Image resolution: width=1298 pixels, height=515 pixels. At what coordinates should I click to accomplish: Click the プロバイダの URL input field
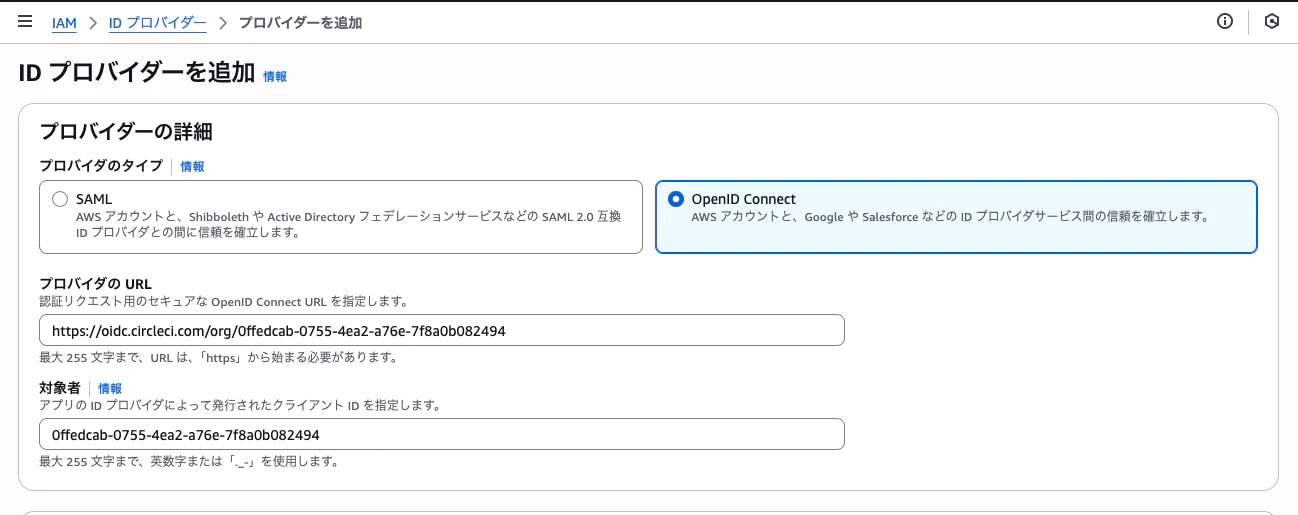pyautogui.click(x=442, y=330)
